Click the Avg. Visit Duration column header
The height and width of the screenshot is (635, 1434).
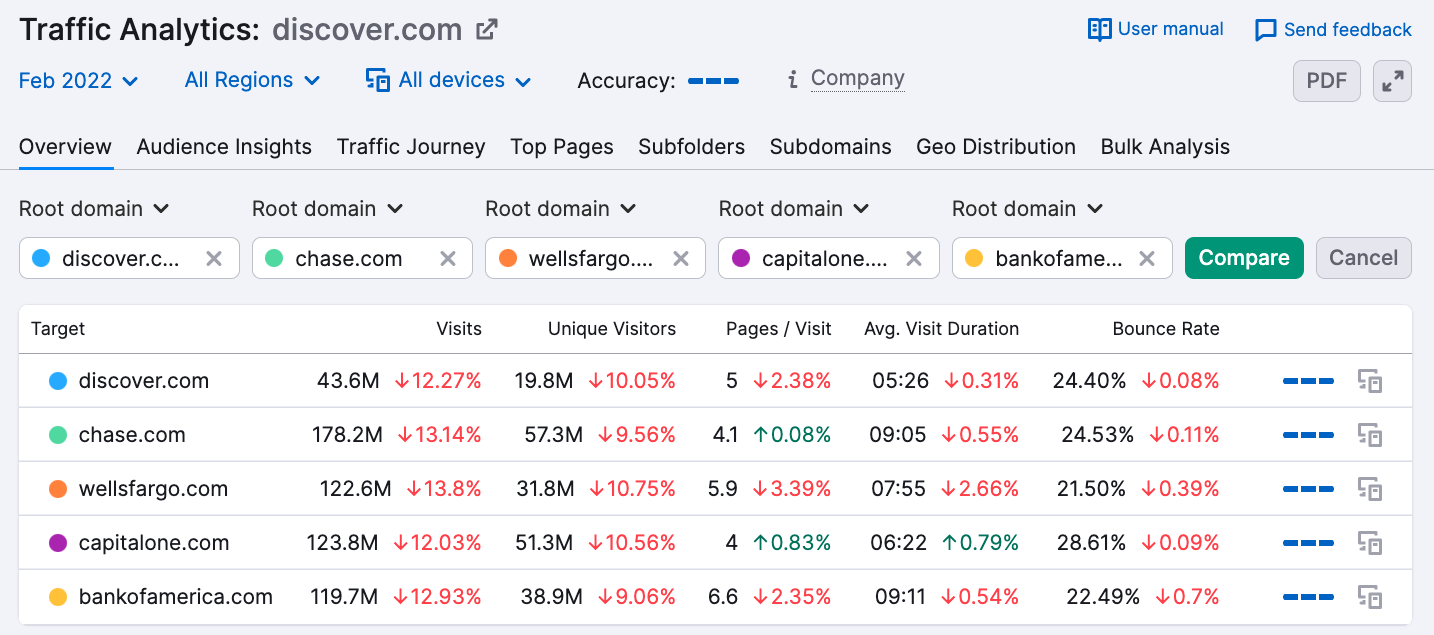click(x=942, y=329)
